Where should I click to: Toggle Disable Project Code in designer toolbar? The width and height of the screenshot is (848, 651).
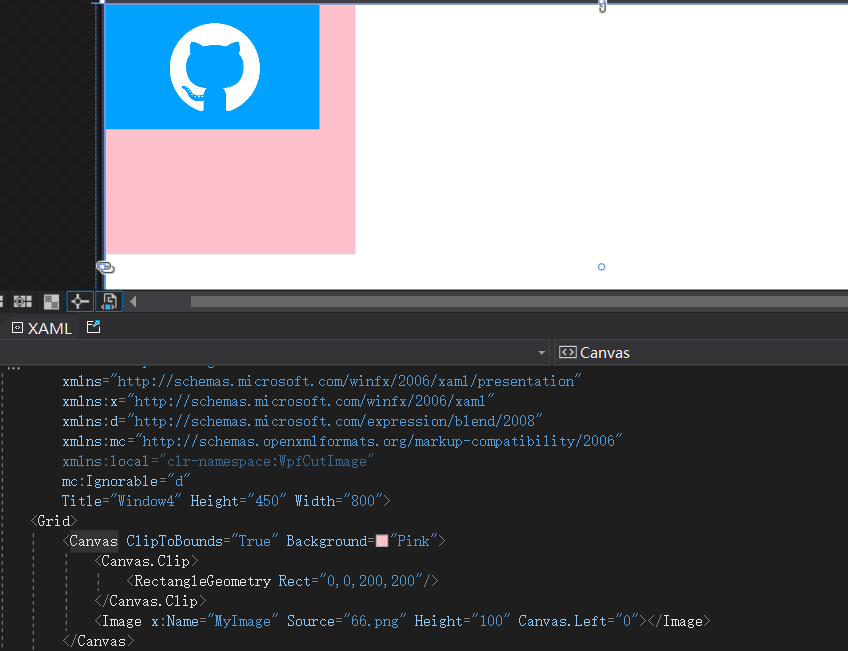[x=108, y=301]
